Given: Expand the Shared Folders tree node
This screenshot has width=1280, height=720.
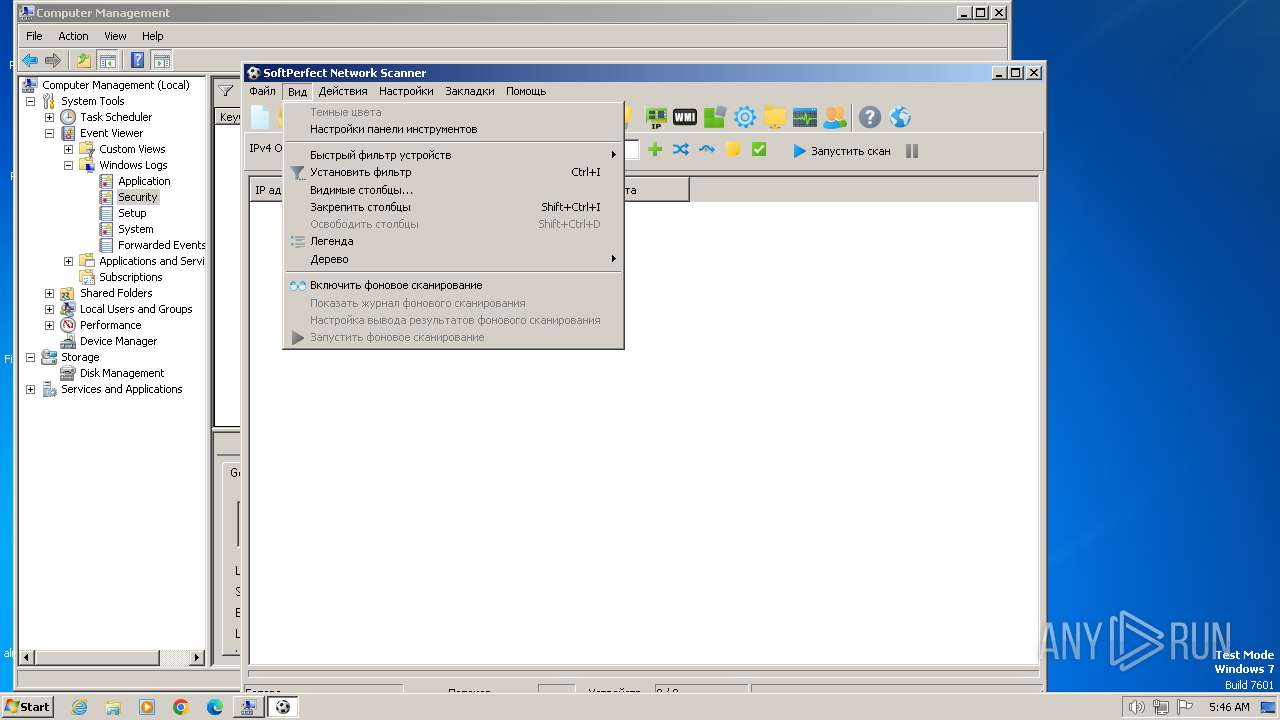Looking at the screenshot, I should tap(49, 293).
